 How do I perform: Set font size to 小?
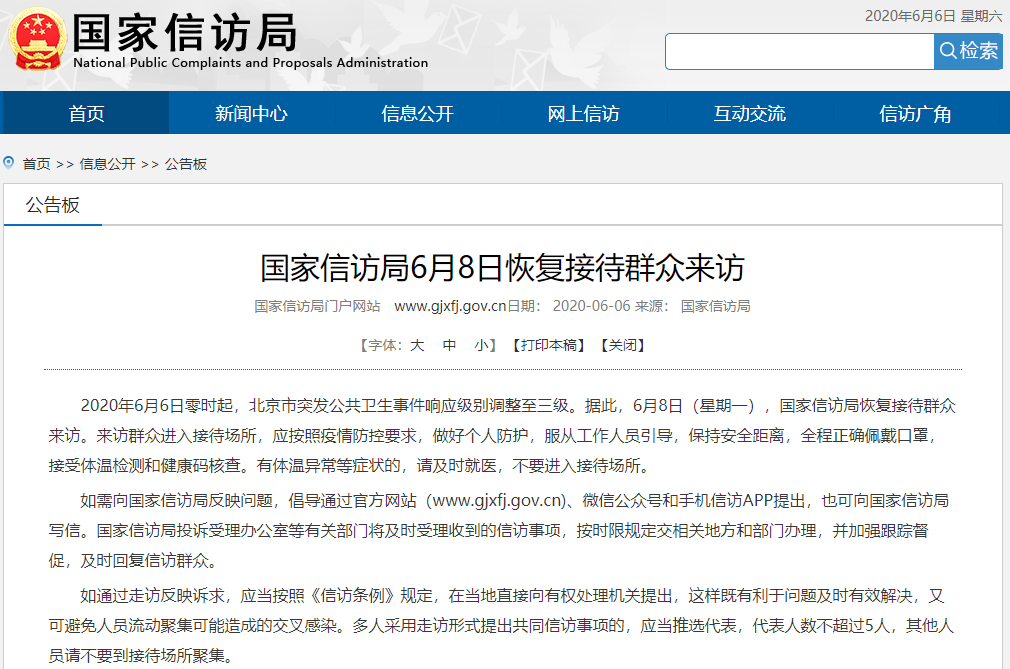tap(481, 345)
